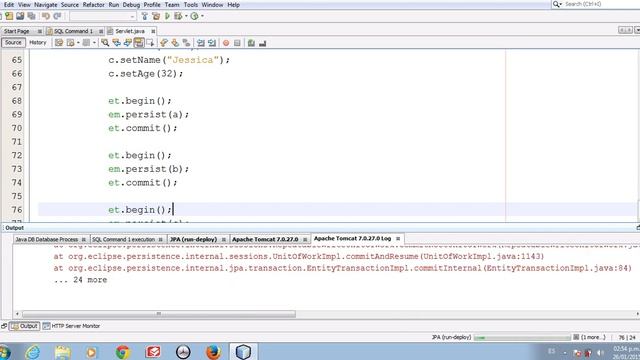Switch to SQL Command 1 editor tab
The image size is (640, 360).
click(x=73, y=31)
